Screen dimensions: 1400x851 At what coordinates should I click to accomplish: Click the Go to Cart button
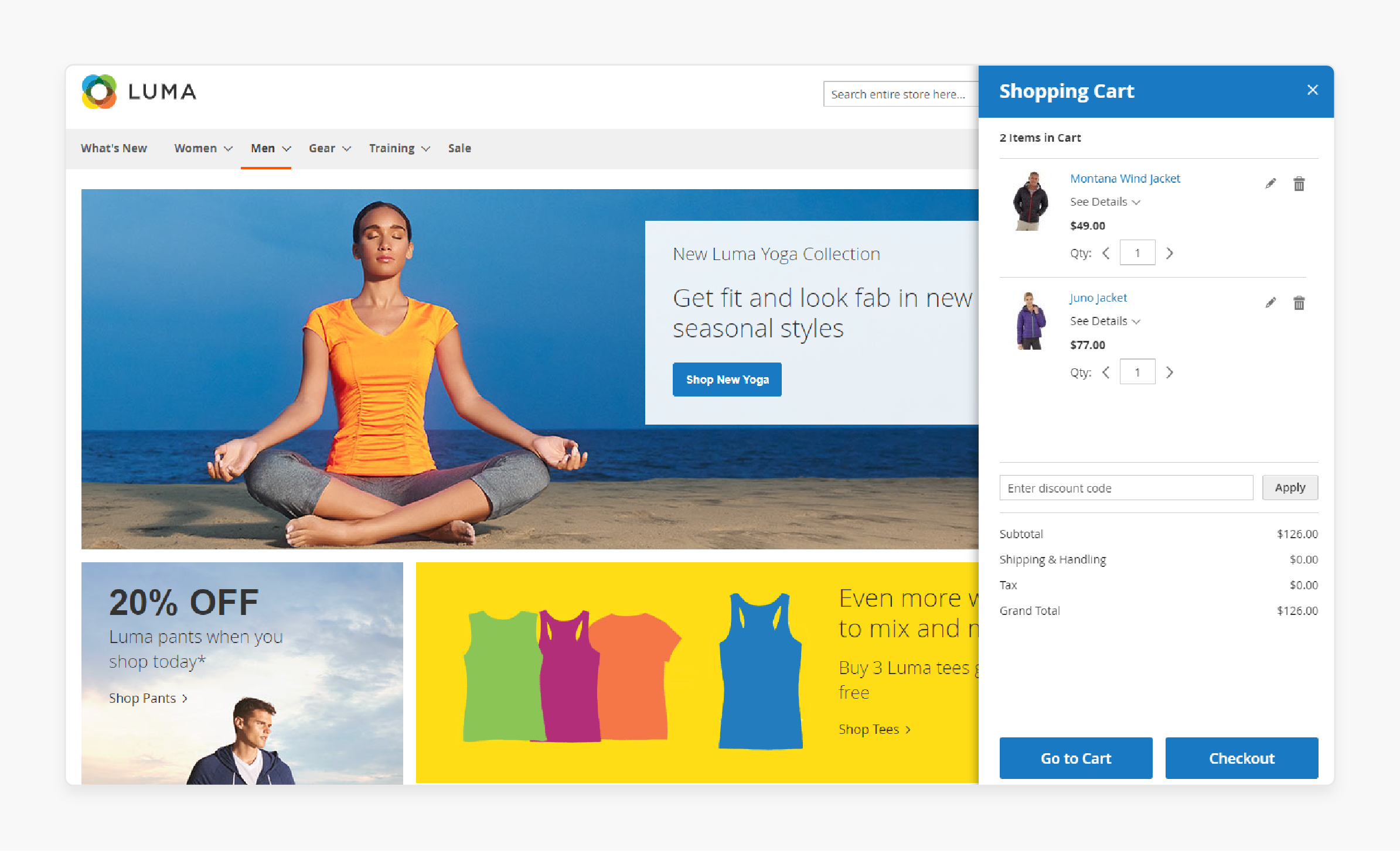[1075, 758]
